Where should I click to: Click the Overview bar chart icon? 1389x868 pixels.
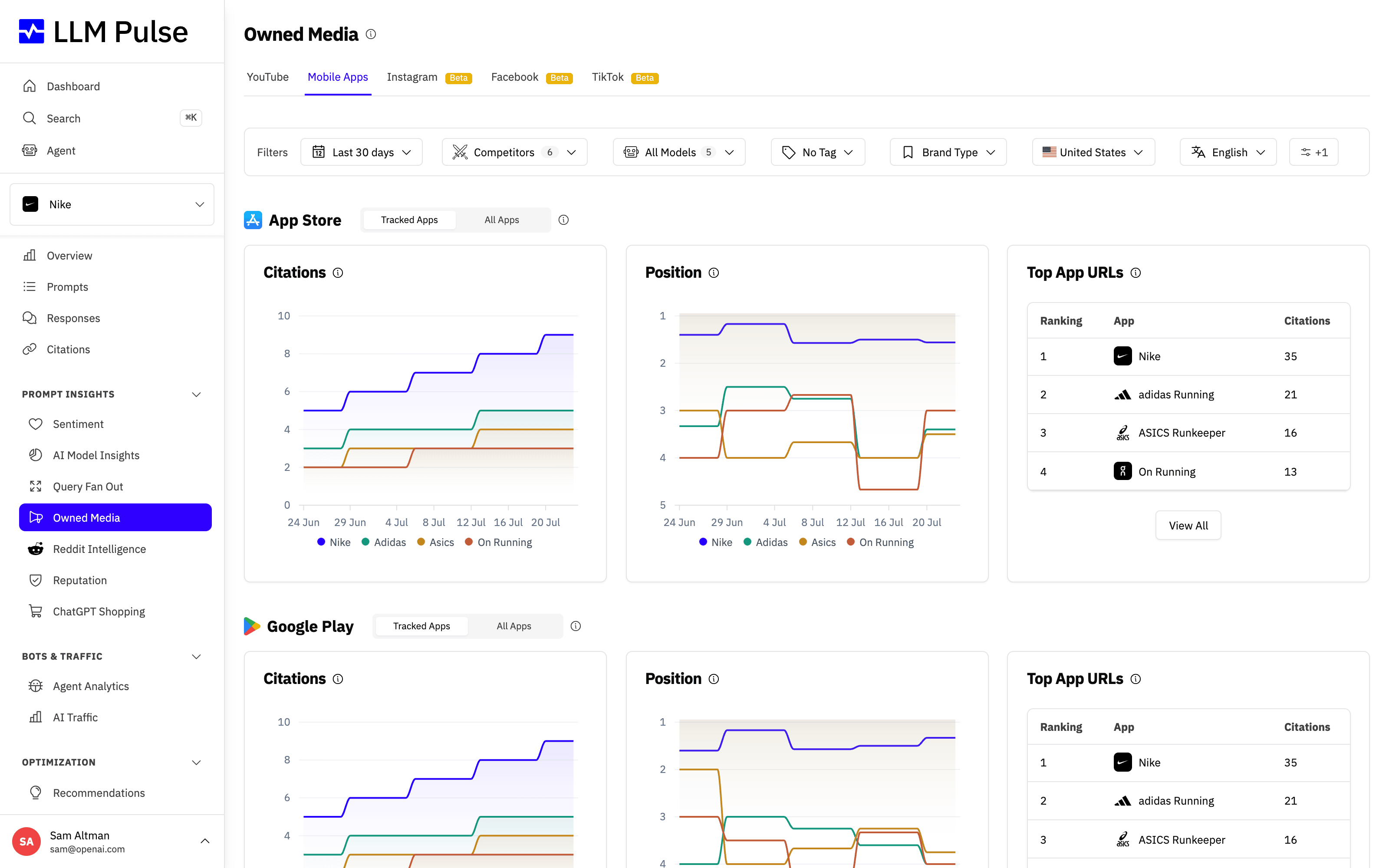coord(29,256)
